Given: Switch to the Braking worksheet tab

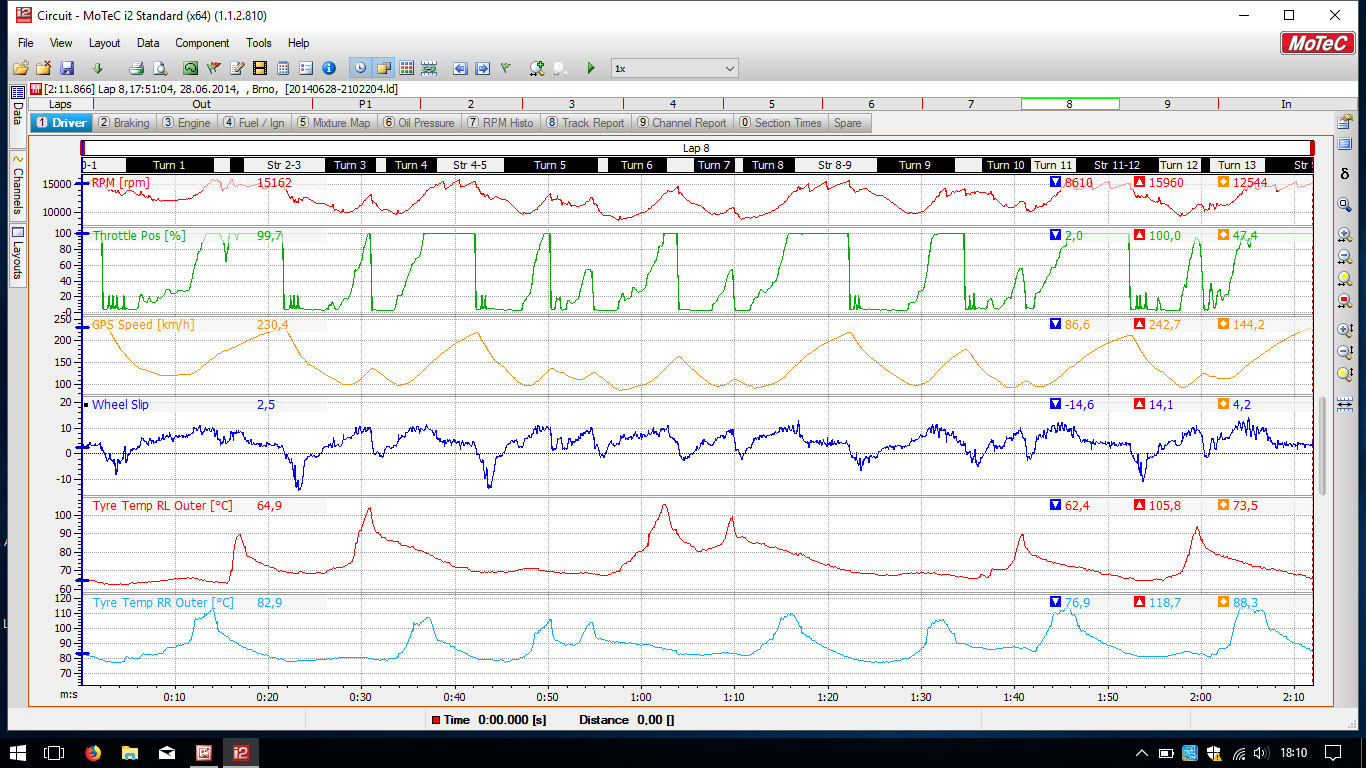Looking at the screenshot, I should [x=124, y=123].
